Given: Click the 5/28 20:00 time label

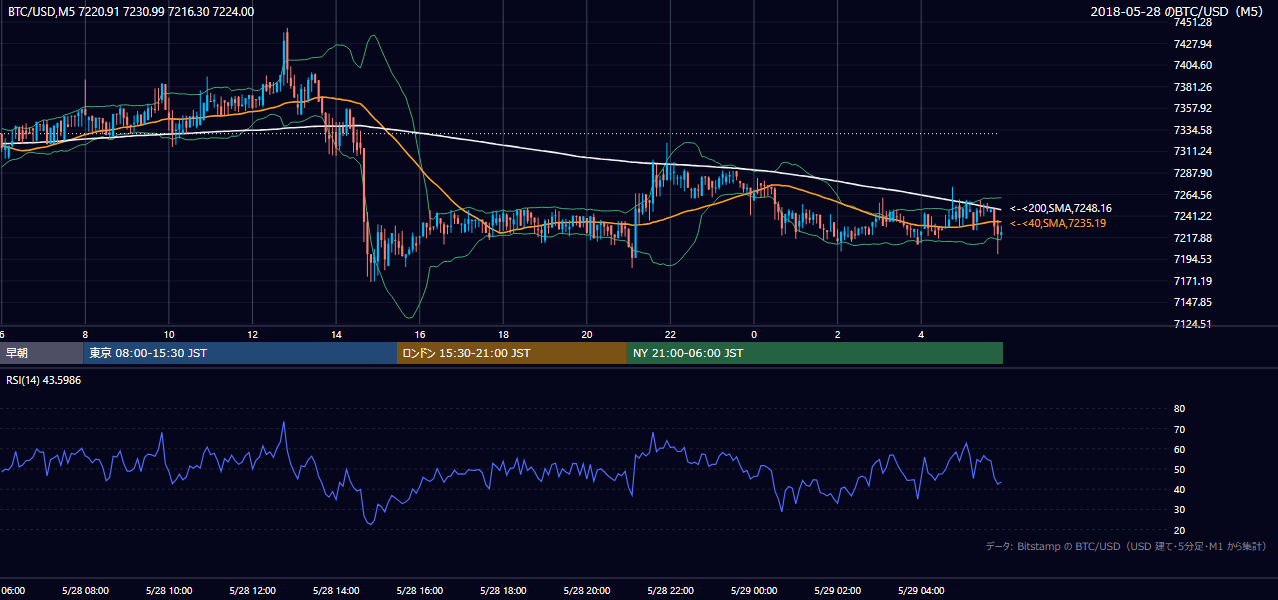Looking at the screenshot, I should coord(587,591).
